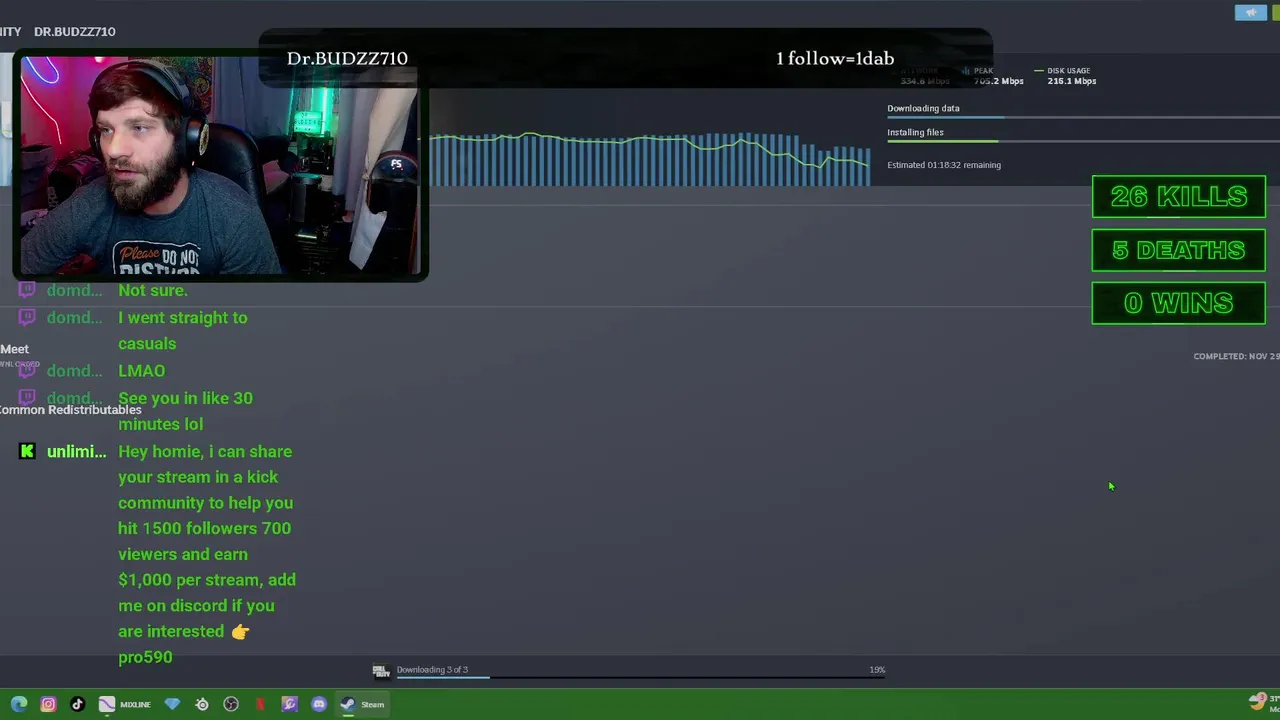
Task: Click domd... username next to LMAO
Action: 74,370
